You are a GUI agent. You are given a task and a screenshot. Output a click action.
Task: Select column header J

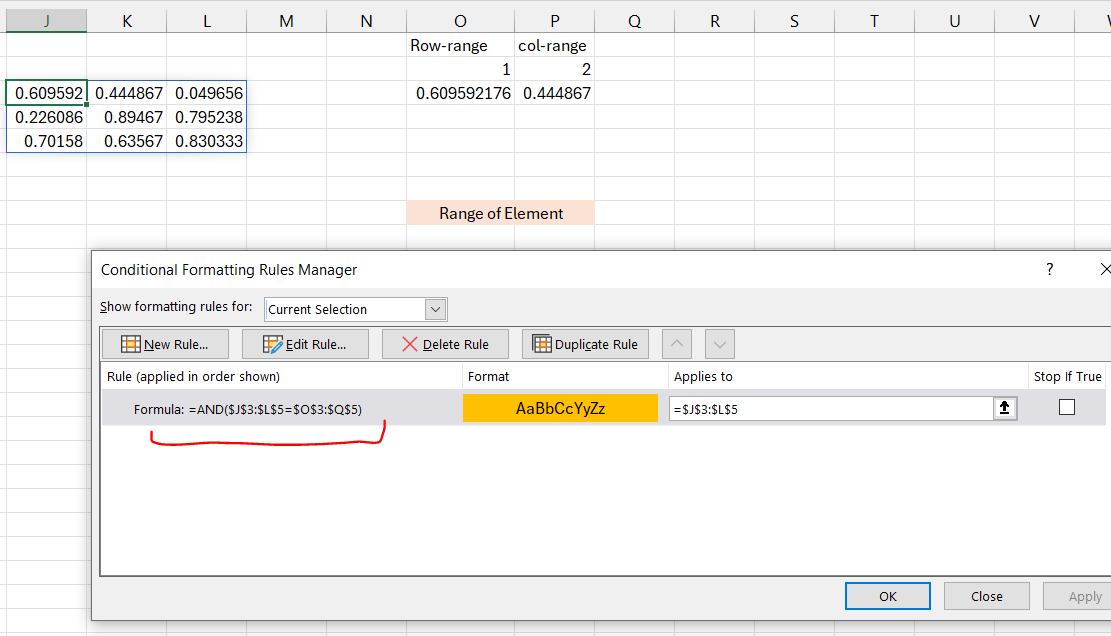pyautogui.click(x=46, y=20)
